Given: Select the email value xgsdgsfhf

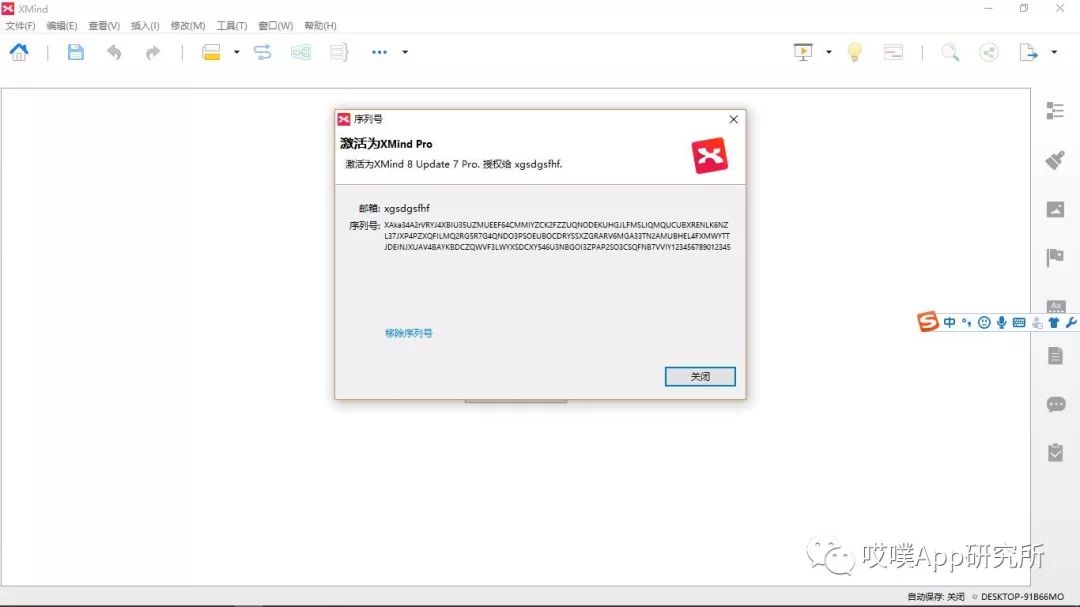Looking at the screenshot, I should pyautogui.click(x=406, y=208).
